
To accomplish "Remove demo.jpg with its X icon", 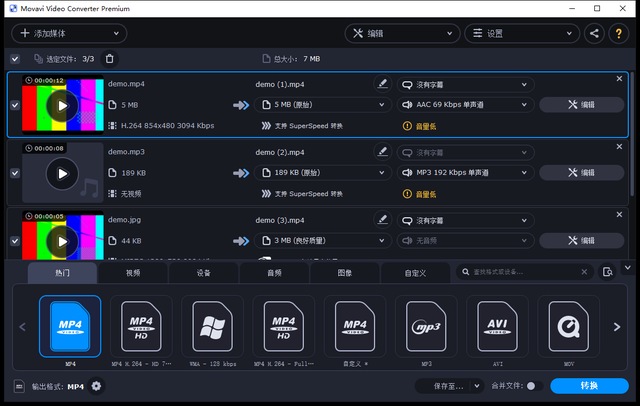I will point(619,215).
